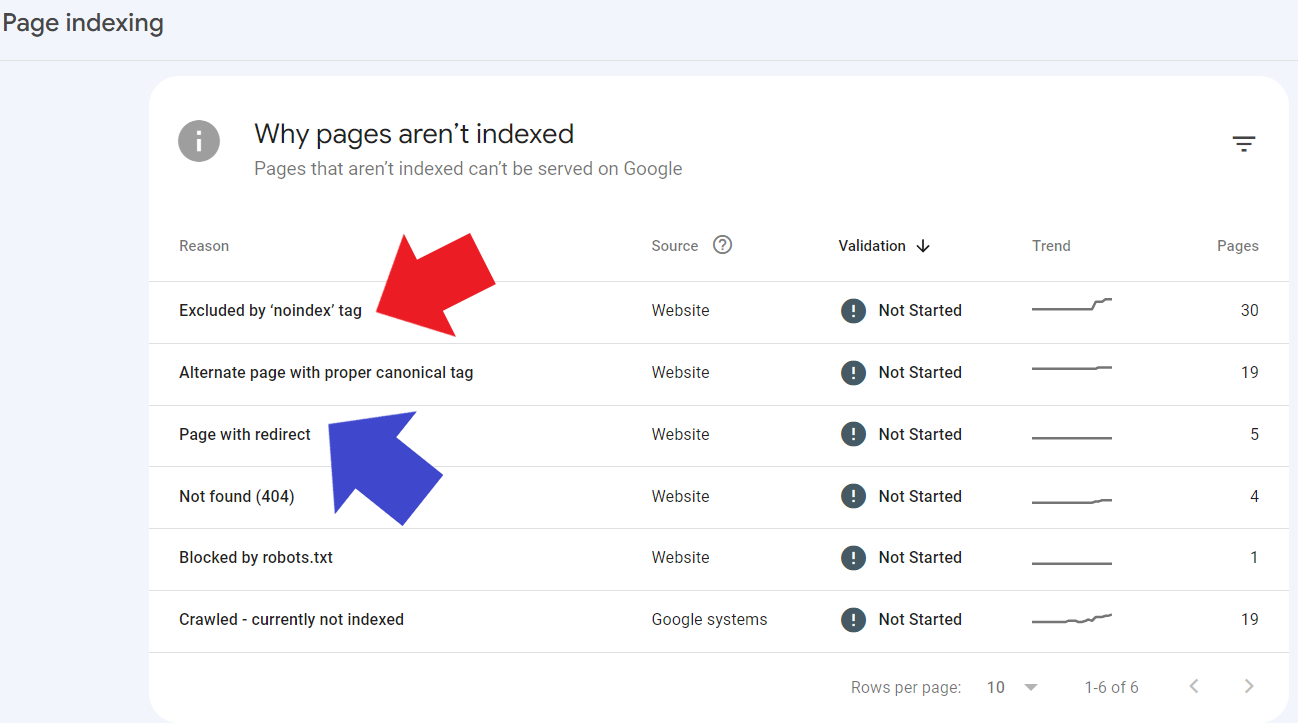The height and width of the screenshot is (723, 1298).
Task: Open the Source column help icon
Action: point(722,244)
